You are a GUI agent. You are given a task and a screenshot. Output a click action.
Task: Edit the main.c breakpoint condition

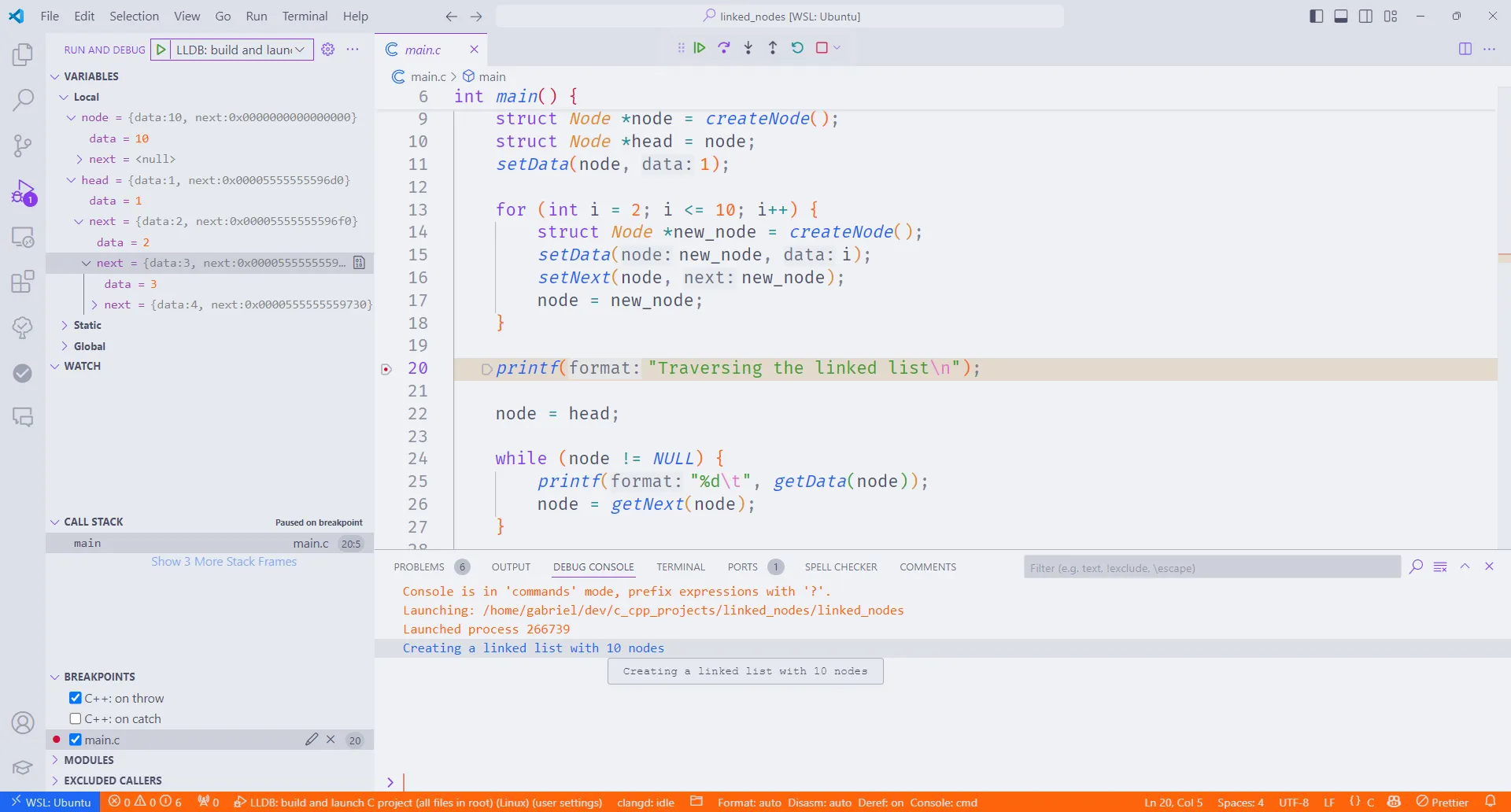click(312, 740)
